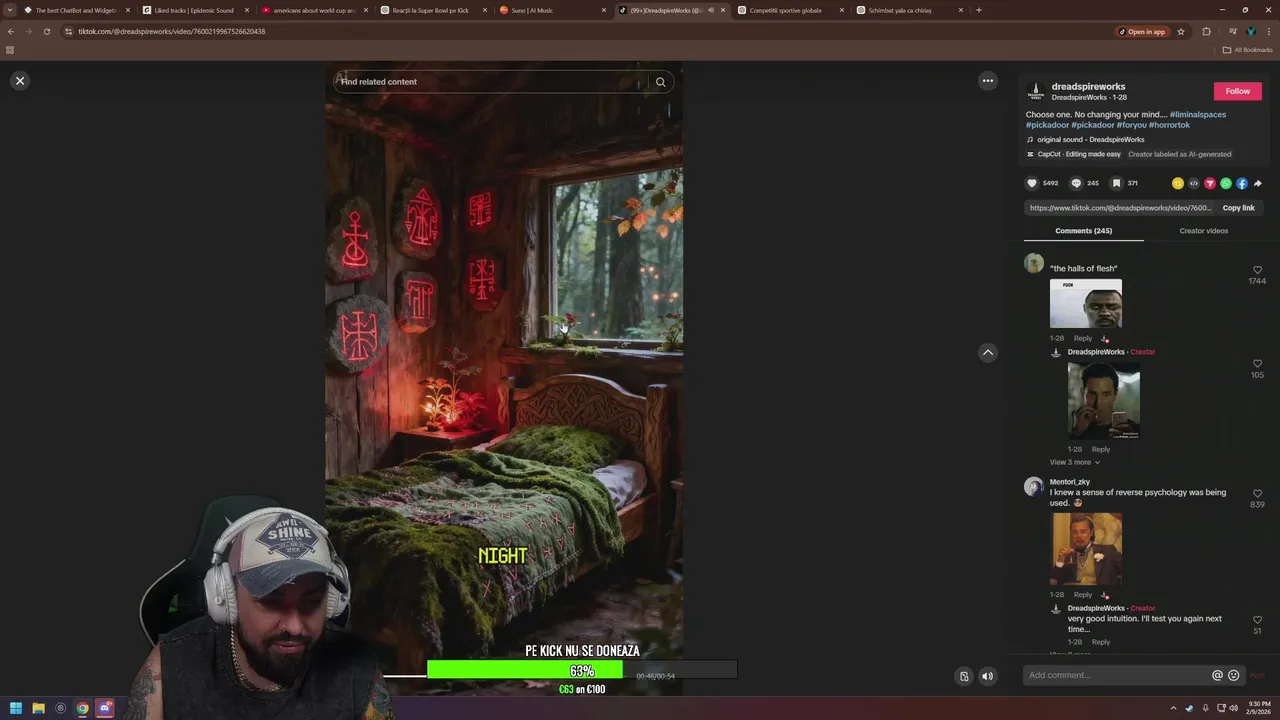The image size is (1280, 720).
Task: Open more share options arrow
Action: click(x=1258, y=183)
